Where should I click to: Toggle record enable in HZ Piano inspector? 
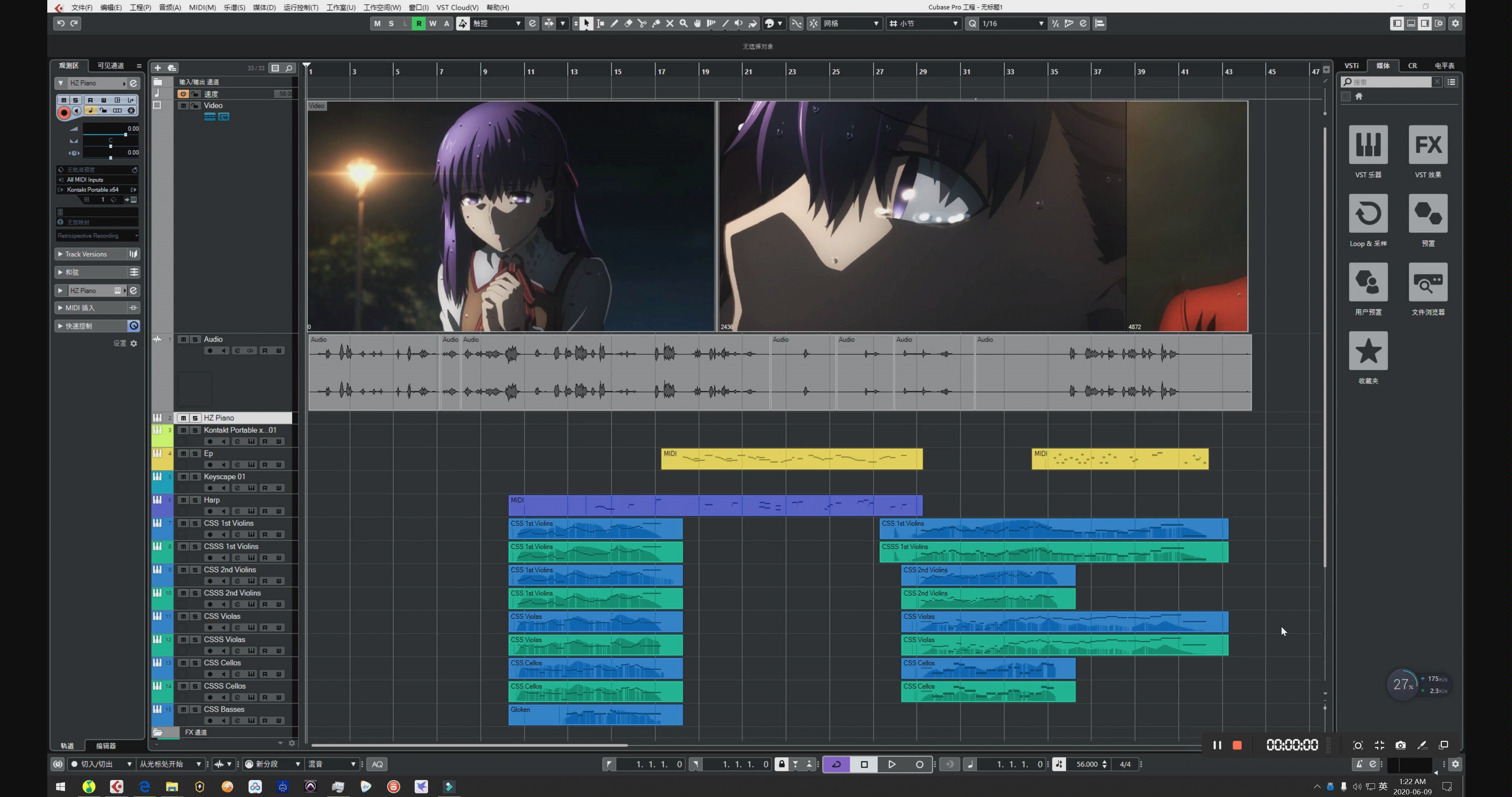(64, 112)
